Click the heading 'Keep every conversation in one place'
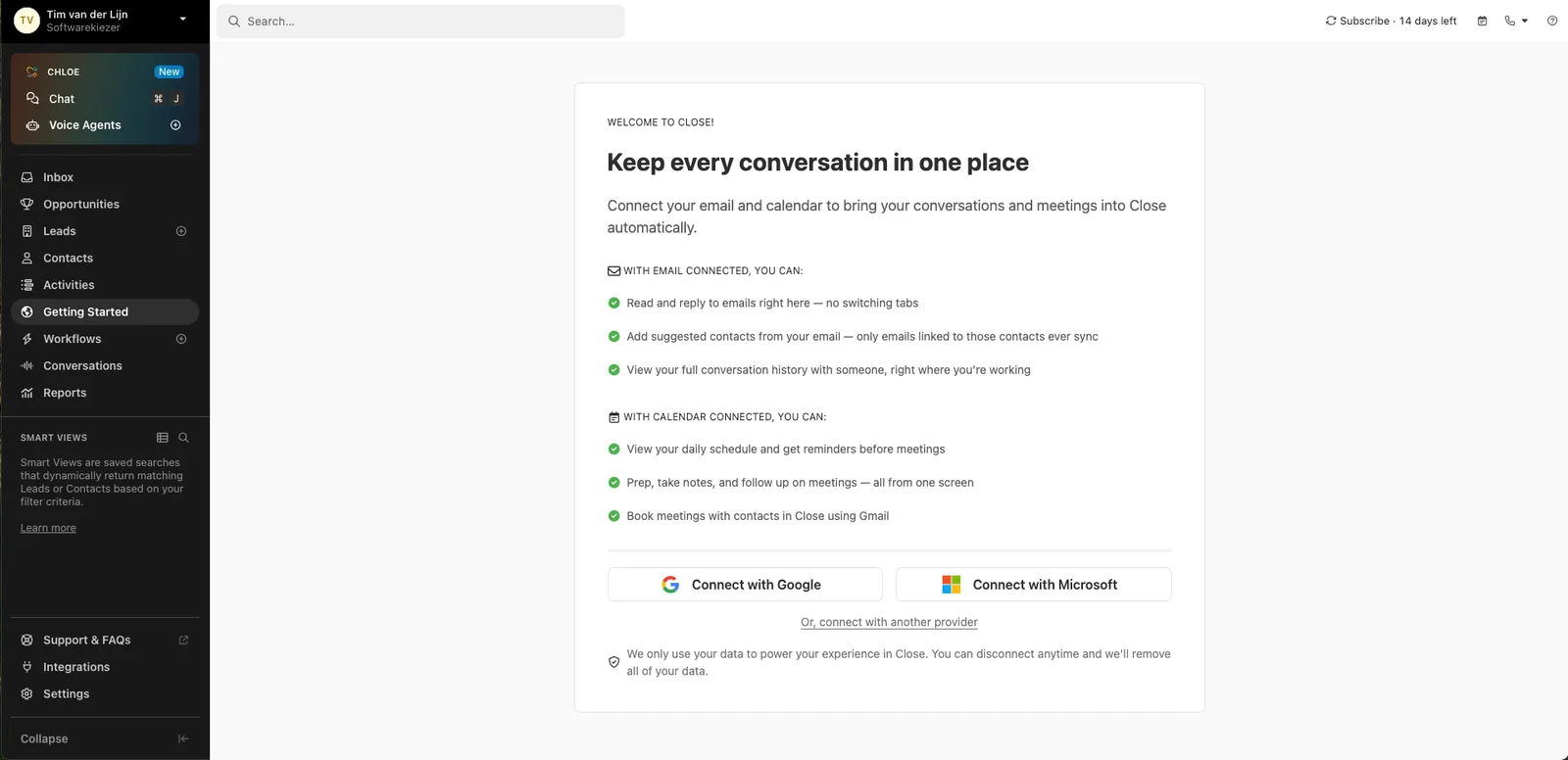 (818, 163)
